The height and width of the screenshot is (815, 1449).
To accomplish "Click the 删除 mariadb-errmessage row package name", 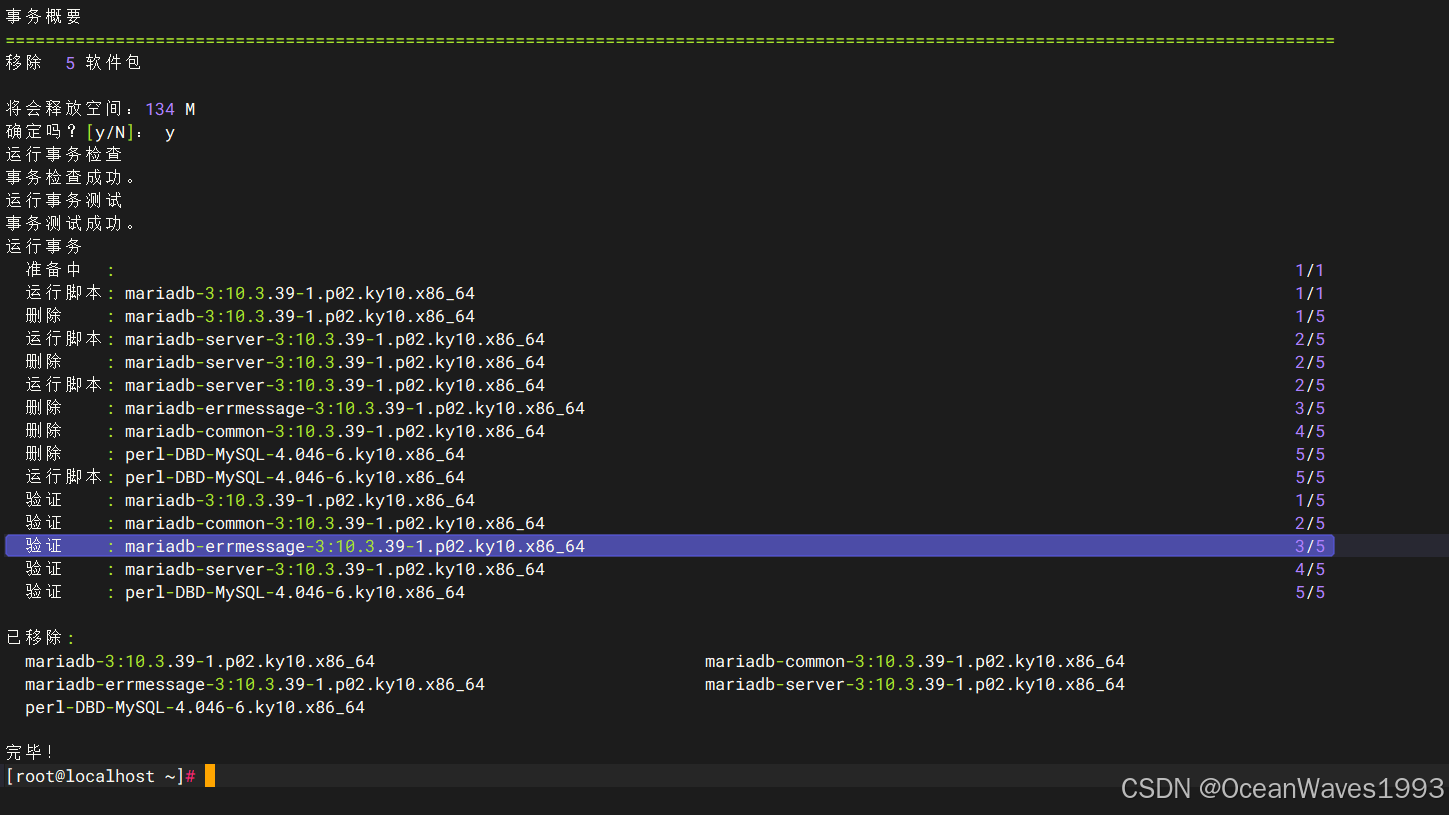I will click(355, 408).
